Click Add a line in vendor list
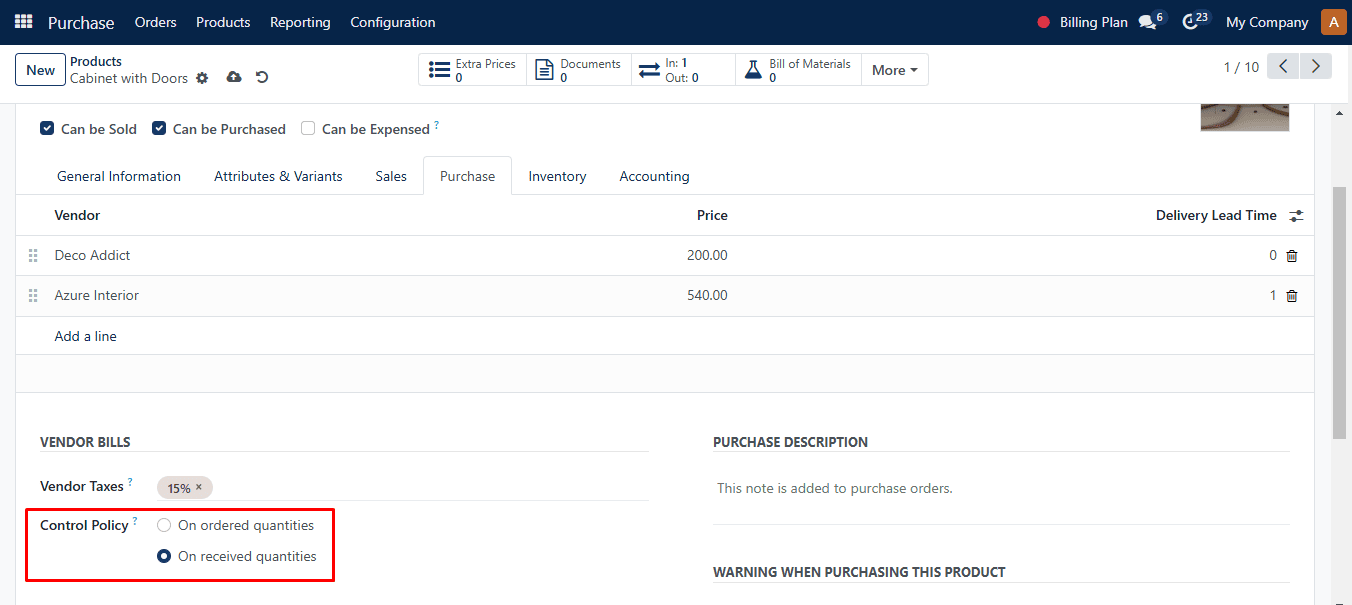Image resolution: width=1352 pixels, height=605 pixels. (86, 336)
